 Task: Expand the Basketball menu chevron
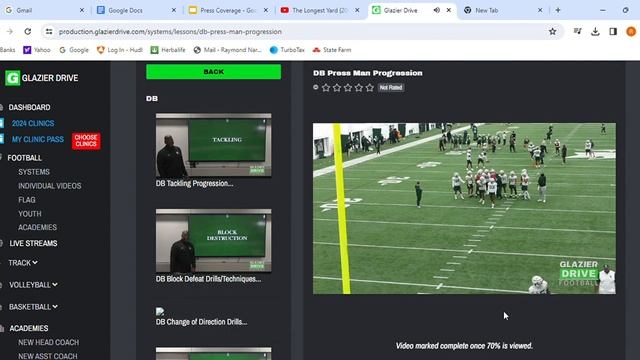pos(55,307)
